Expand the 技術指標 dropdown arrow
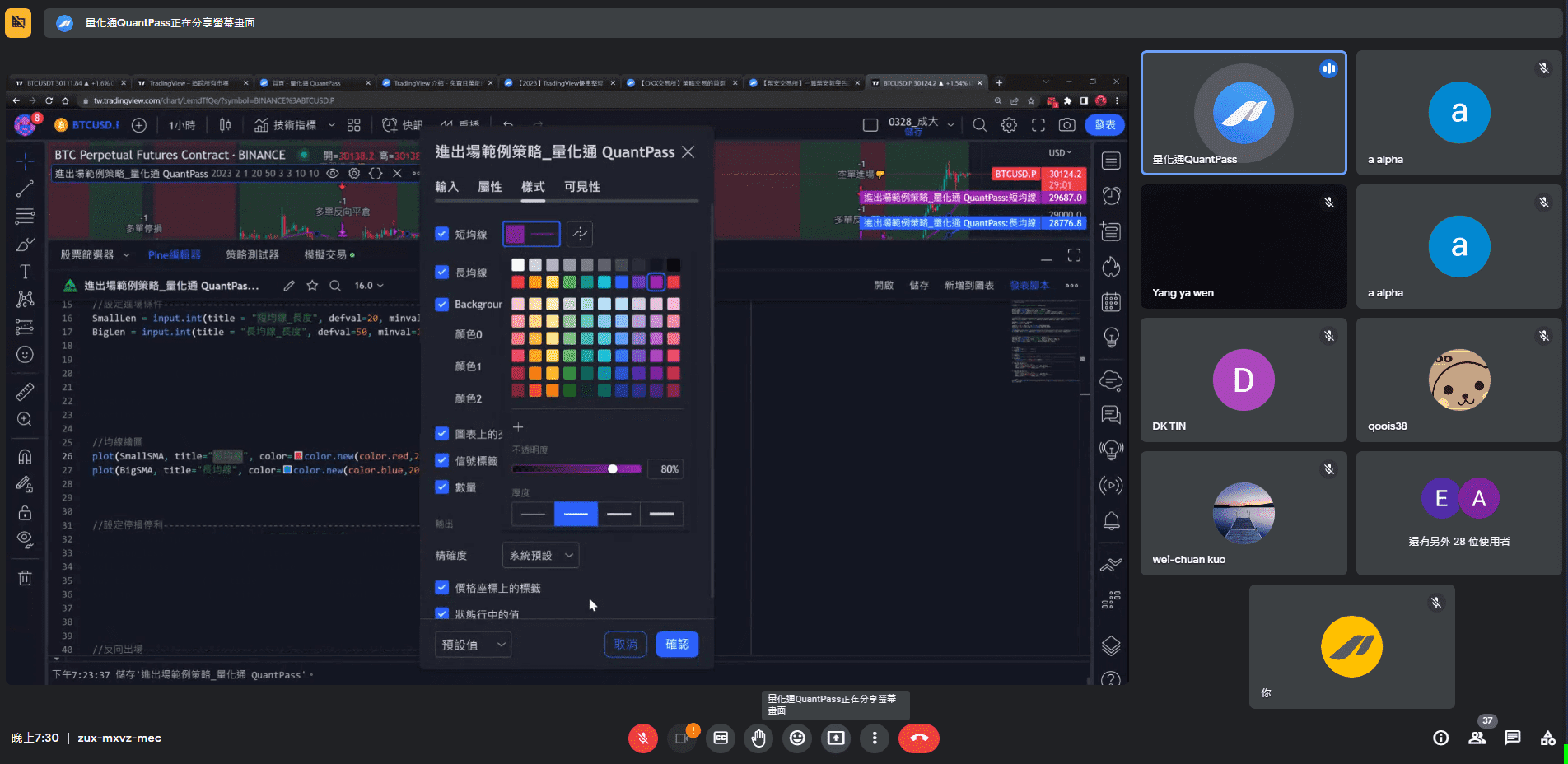Screen dimensions: 1568x764 tap(332, 125)
